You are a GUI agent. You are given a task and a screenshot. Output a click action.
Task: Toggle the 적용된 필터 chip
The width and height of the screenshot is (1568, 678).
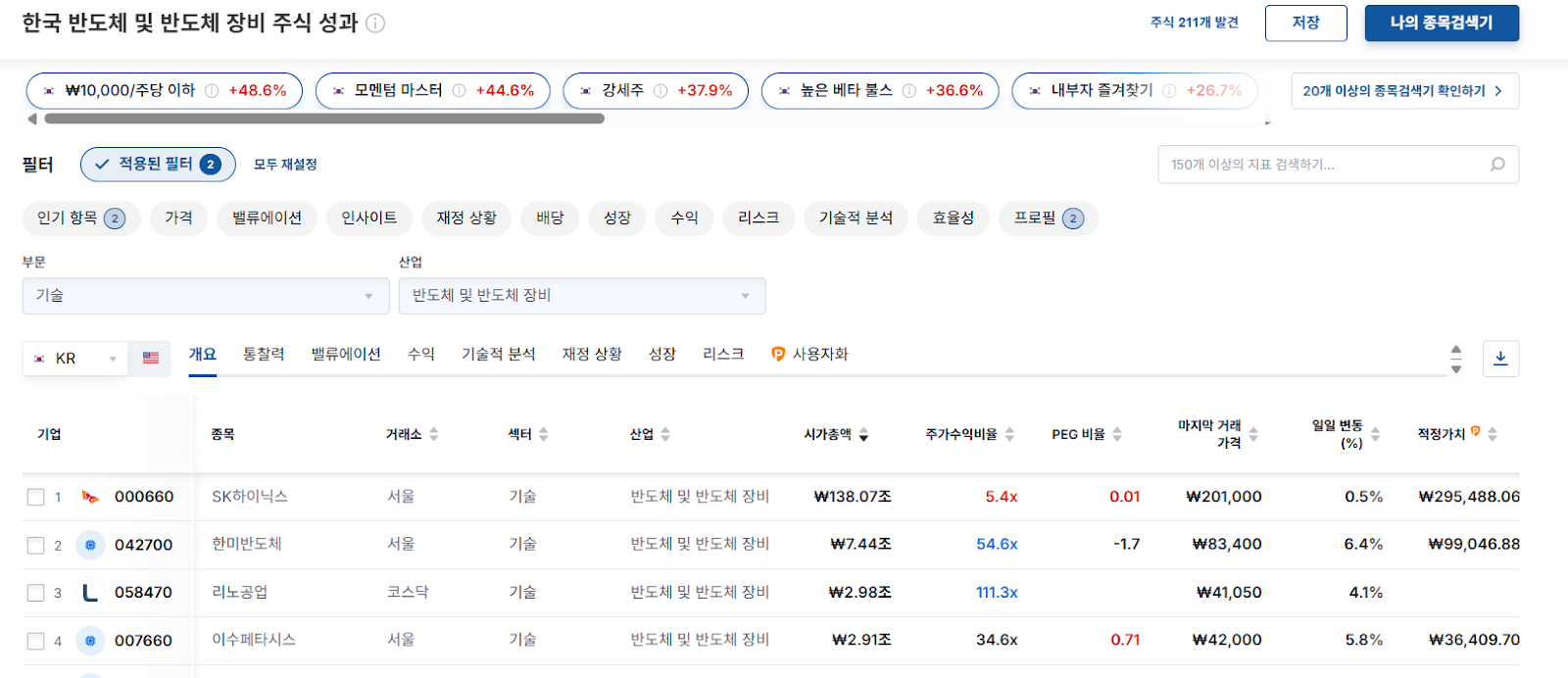coord(158,165)
